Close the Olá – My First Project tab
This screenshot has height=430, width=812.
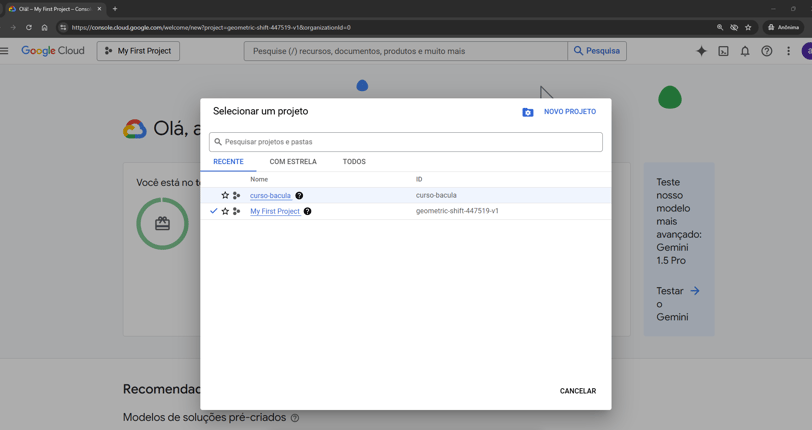99,9
